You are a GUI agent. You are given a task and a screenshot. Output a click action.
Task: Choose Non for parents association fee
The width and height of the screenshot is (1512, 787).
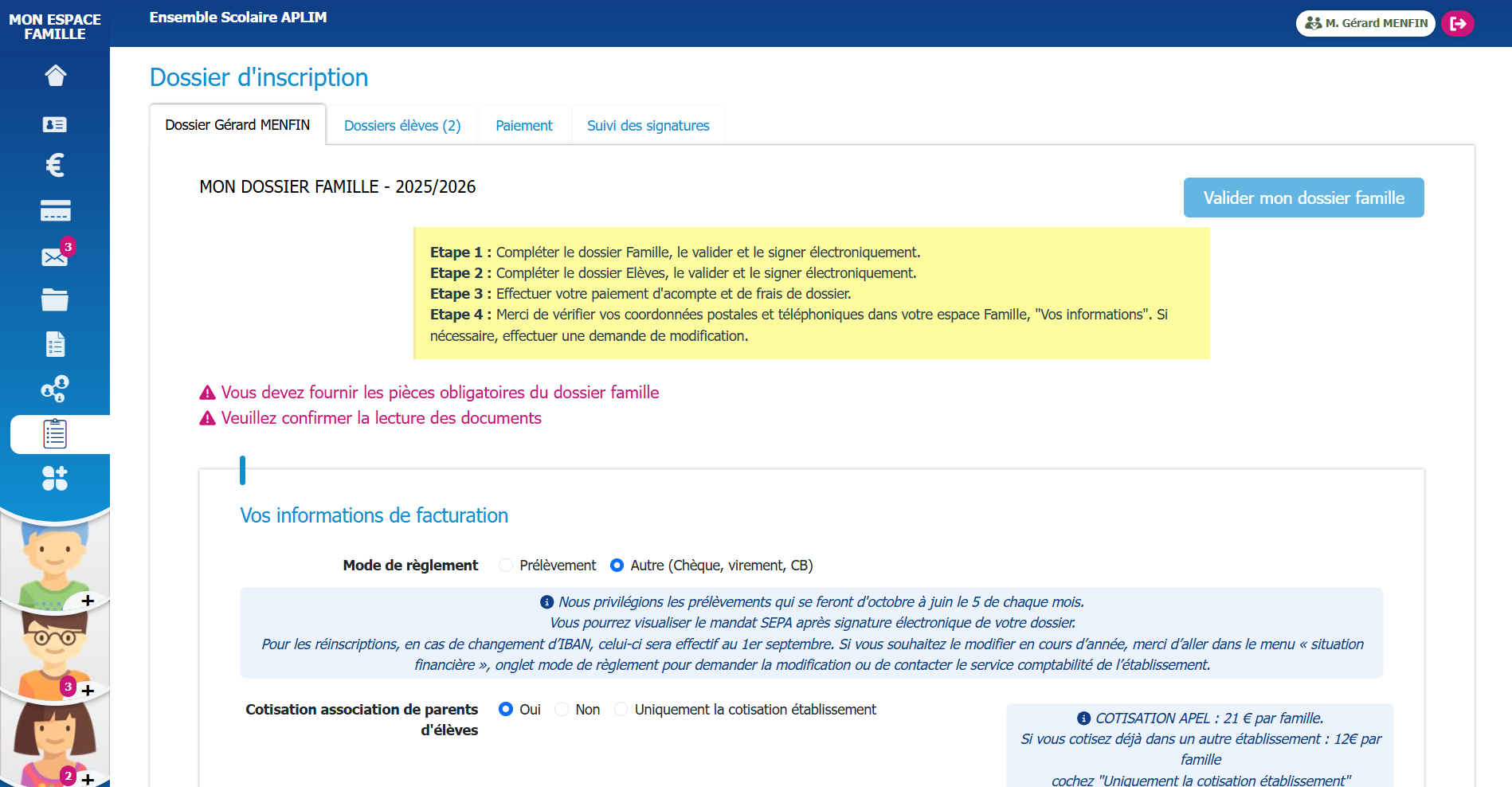562,710
